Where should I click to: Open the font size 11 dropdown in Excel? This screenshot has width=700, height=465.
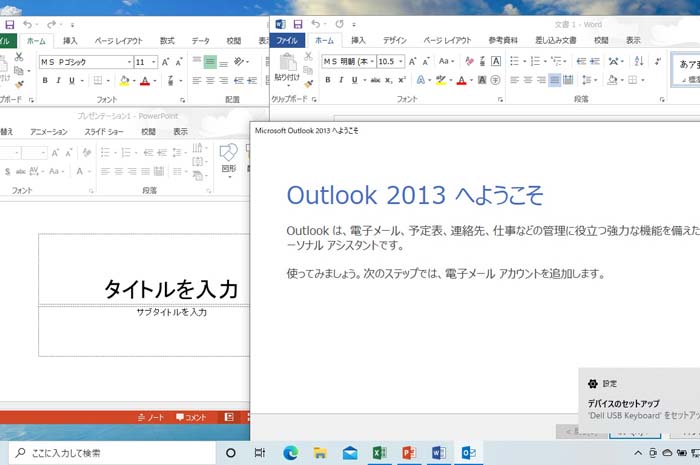coord(154,62)
